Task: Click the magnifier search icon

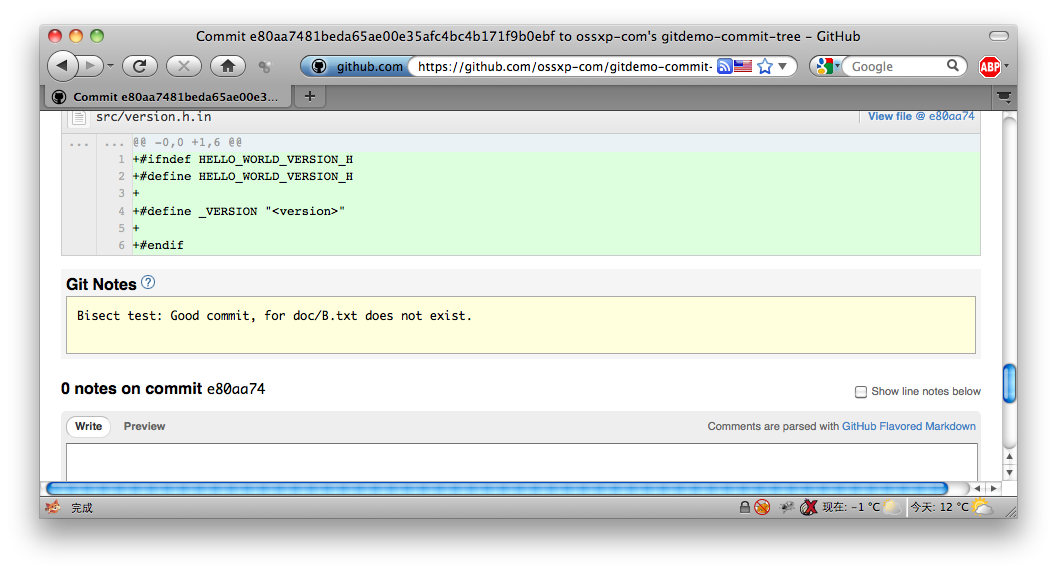Action: [953, 65]
